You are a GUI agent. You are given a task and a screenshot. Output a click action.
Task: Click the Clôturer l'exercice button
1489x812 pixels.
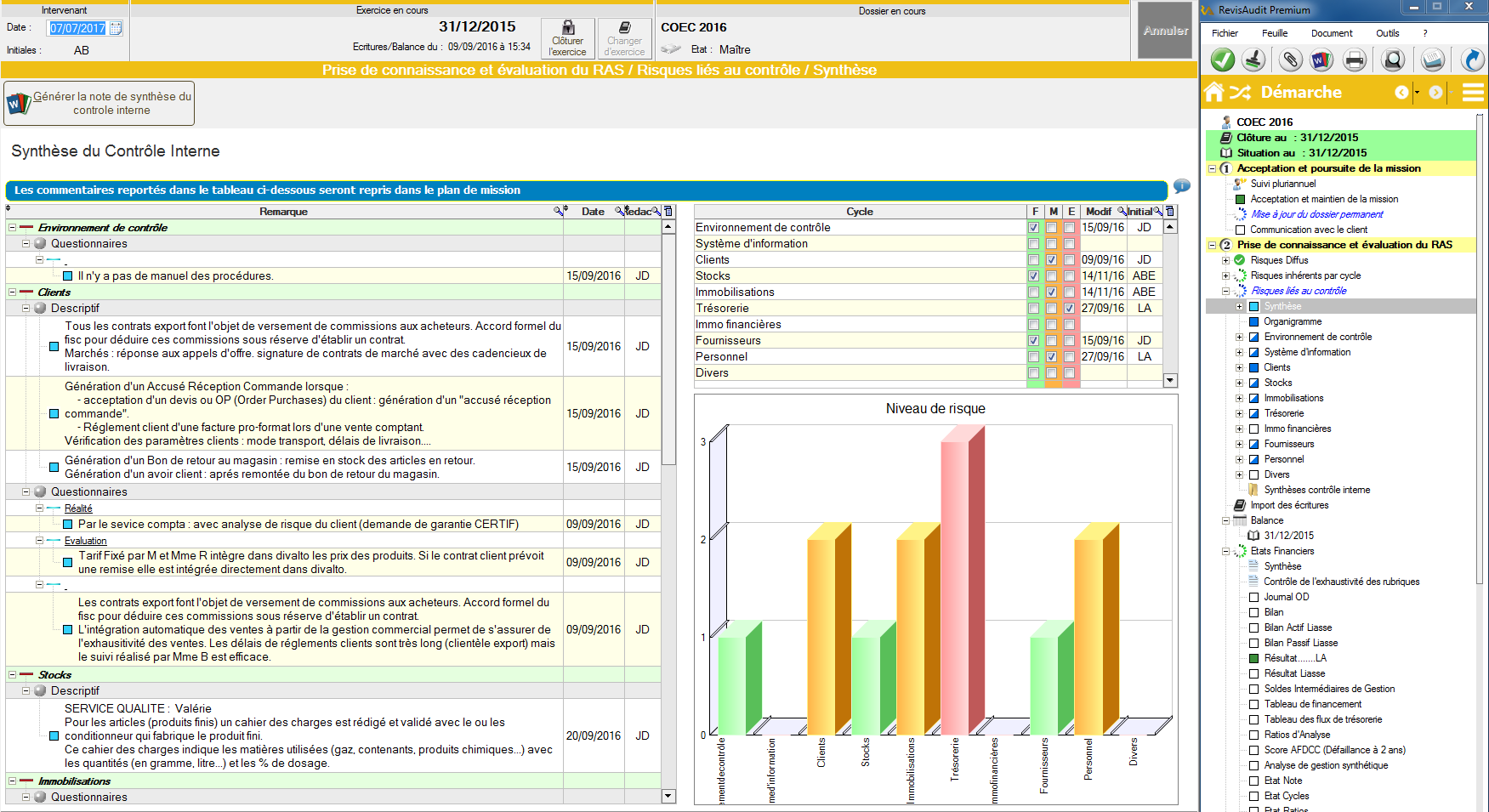click(x=568, y=39)
